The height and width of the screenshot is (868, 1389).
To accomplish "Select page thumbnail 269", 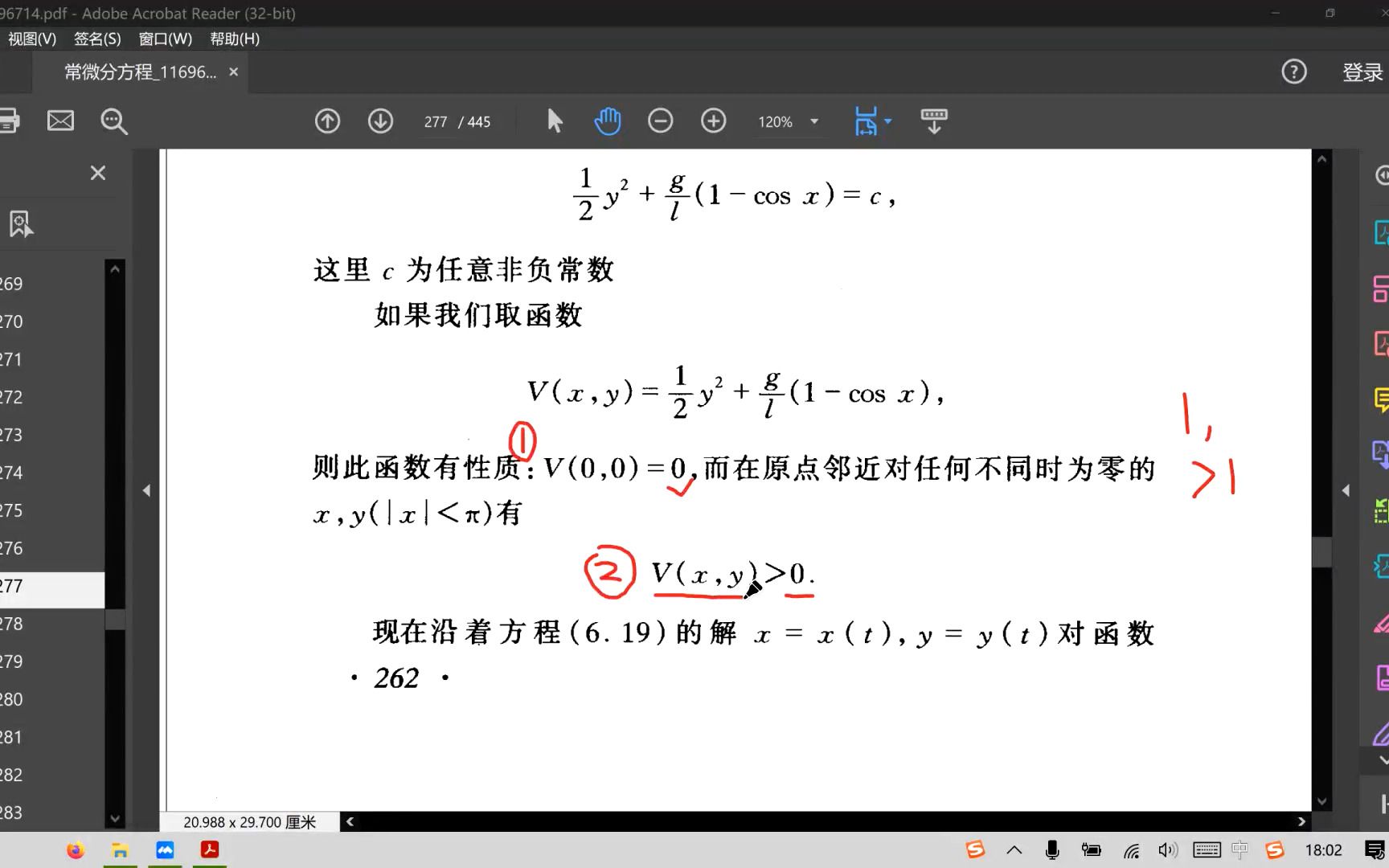I will 11,284.
